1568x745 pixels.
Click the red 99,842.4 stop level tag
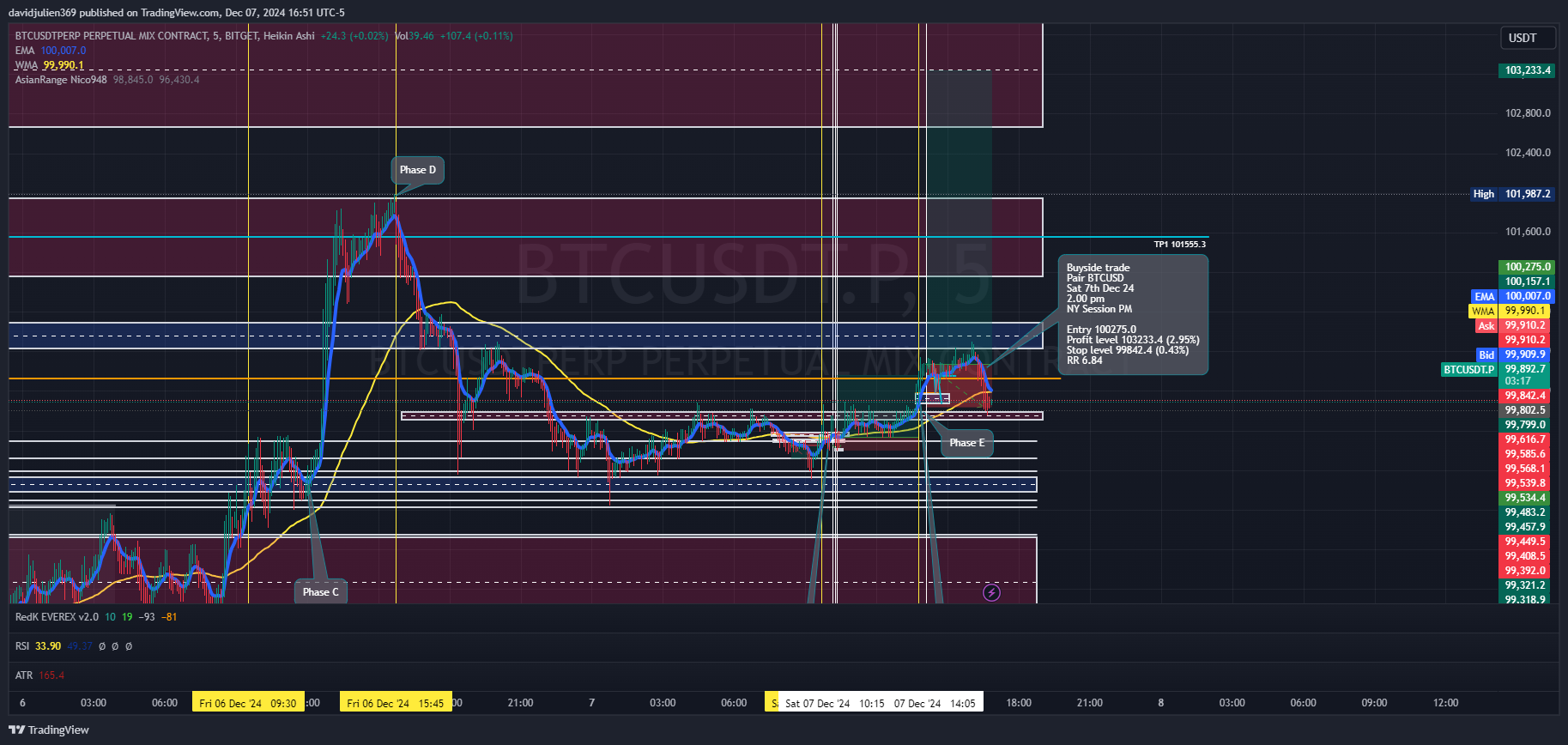(1525, 396)
